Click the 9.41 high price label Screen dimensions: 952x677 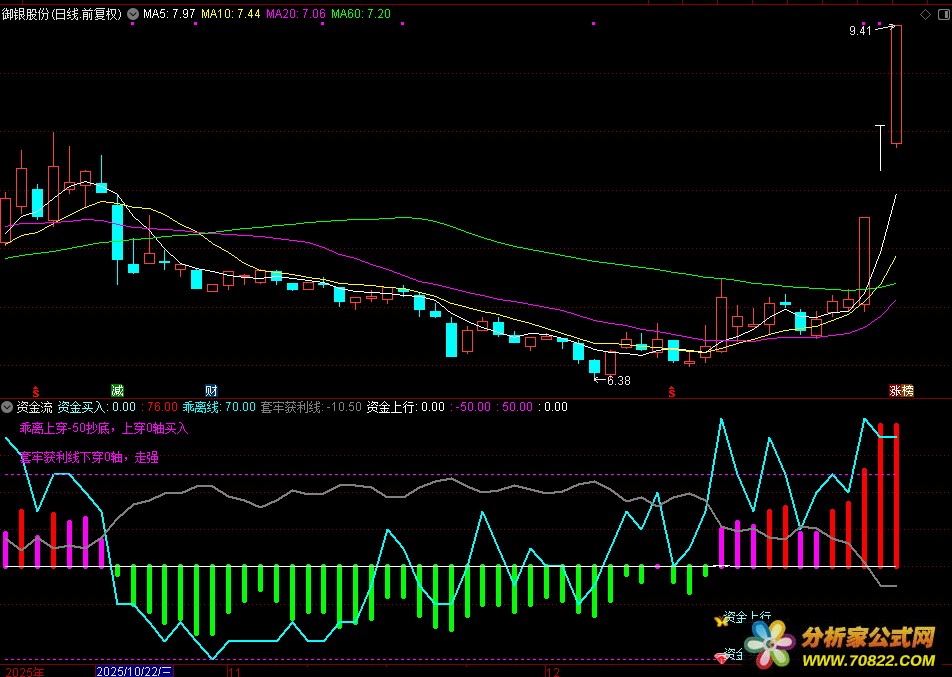click(859, 32)
